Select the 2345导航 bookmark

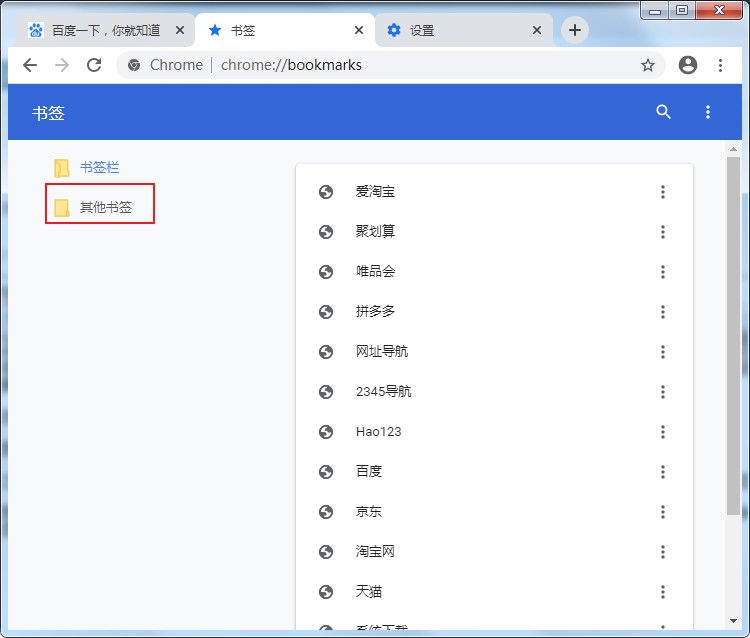click(x=494, y=392)
